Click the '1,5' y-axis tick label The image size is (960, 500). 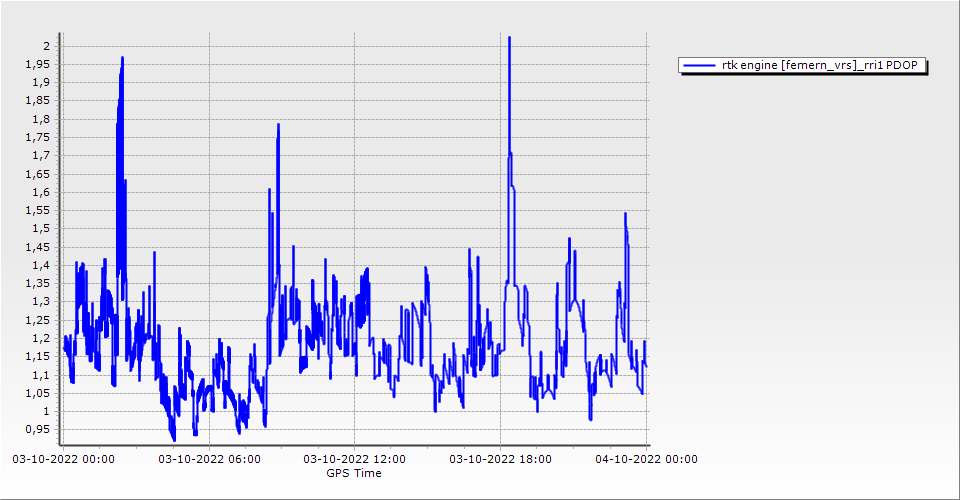(x=42, y=229)
